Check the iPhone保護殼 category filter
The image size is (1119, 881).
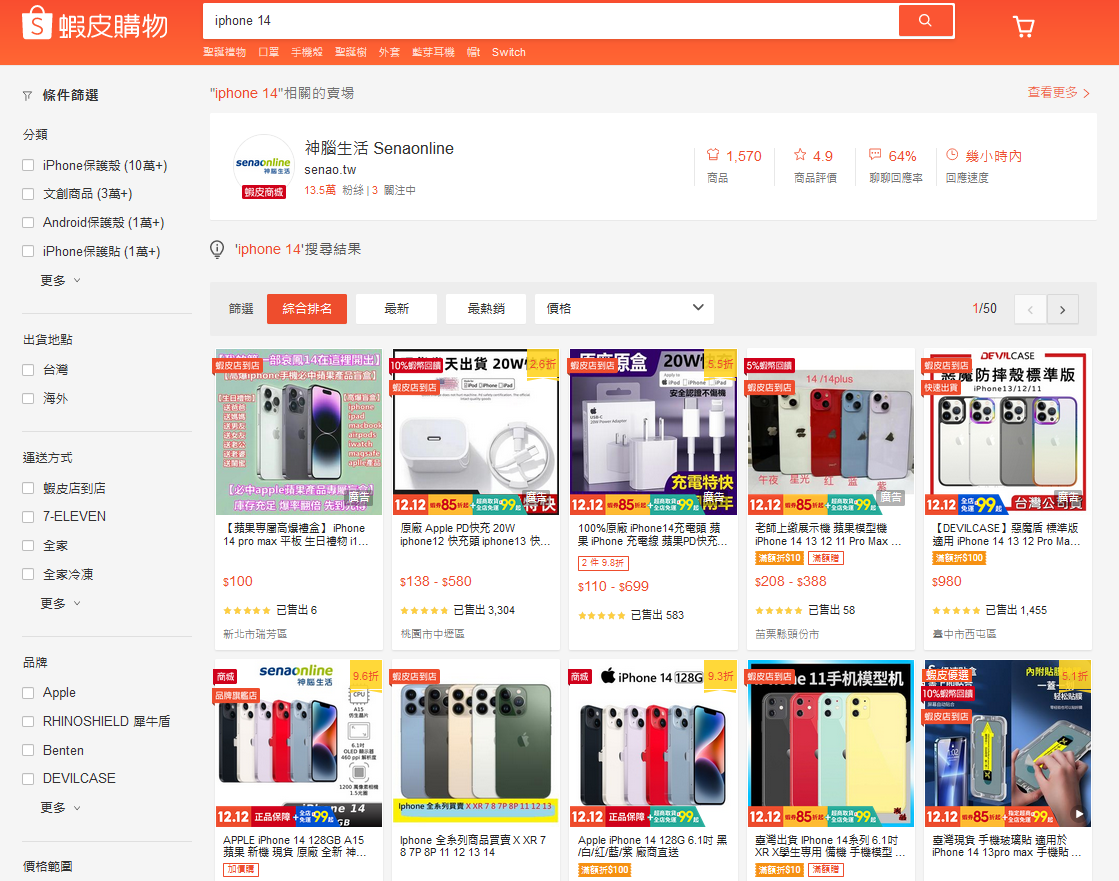click(29, 165)
